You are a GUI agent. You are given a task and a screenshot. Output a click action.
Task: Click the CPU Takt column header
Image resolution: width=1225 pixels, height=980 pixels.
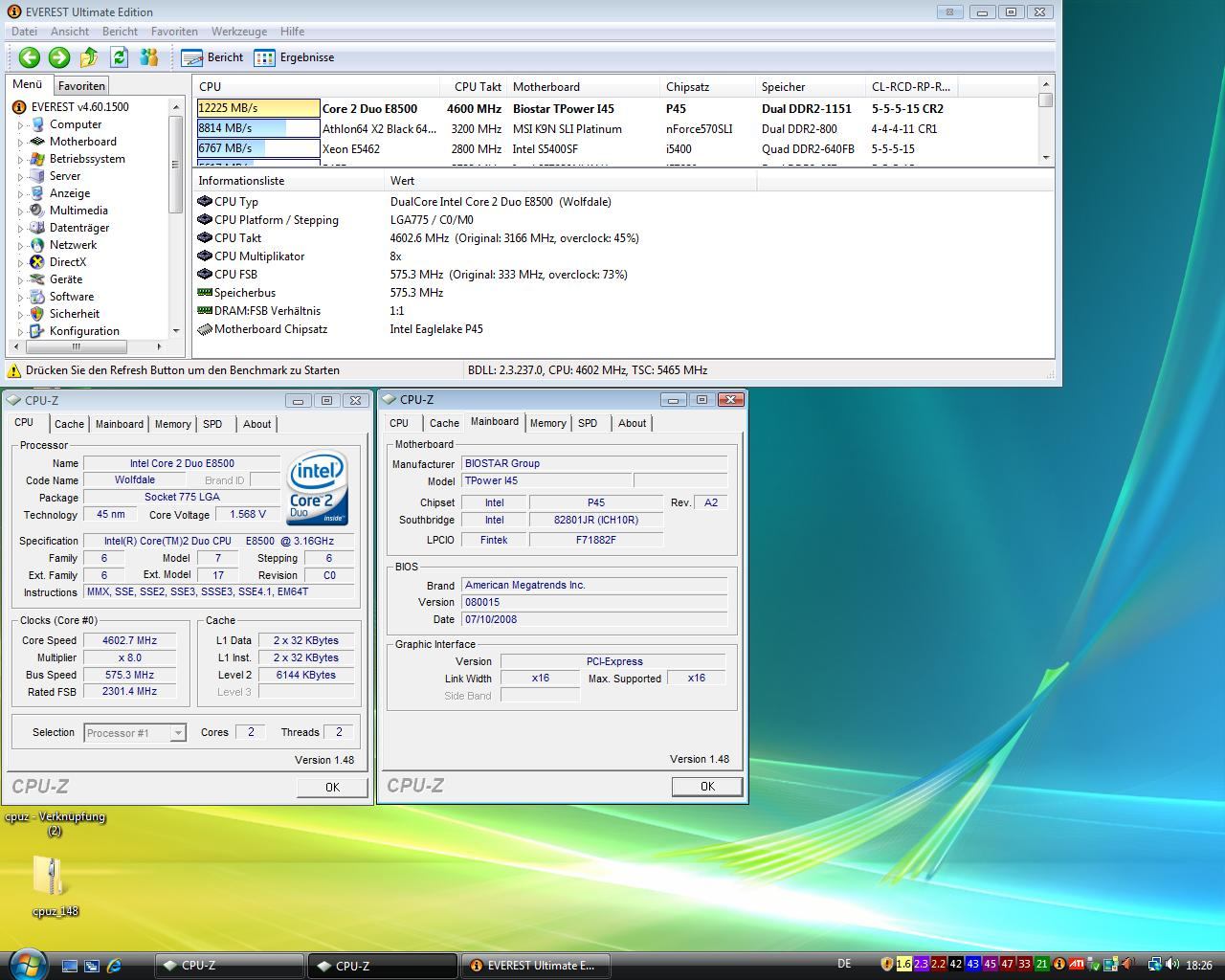pyautogui.click(x=474, y=86)
